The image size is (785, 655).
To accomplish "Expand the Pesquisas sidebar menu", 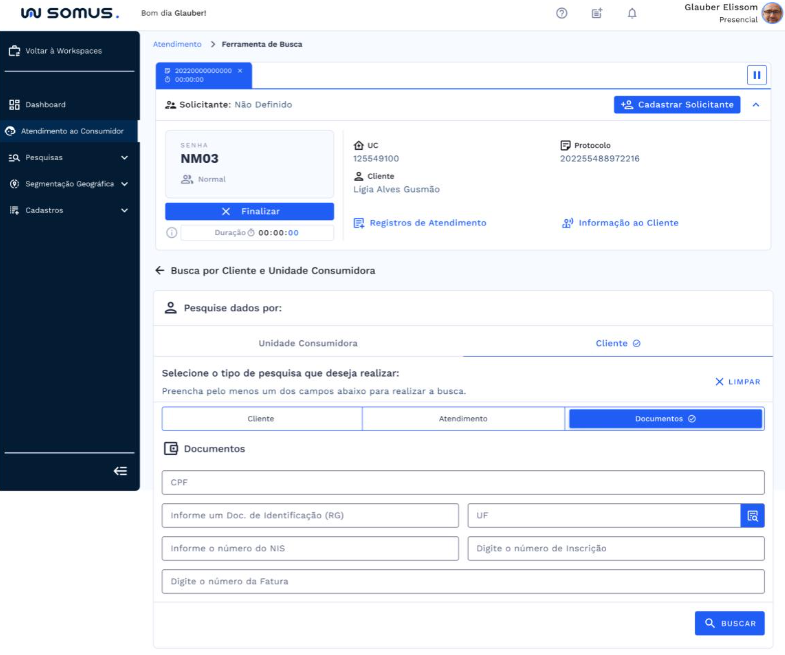I will [124, 157].
